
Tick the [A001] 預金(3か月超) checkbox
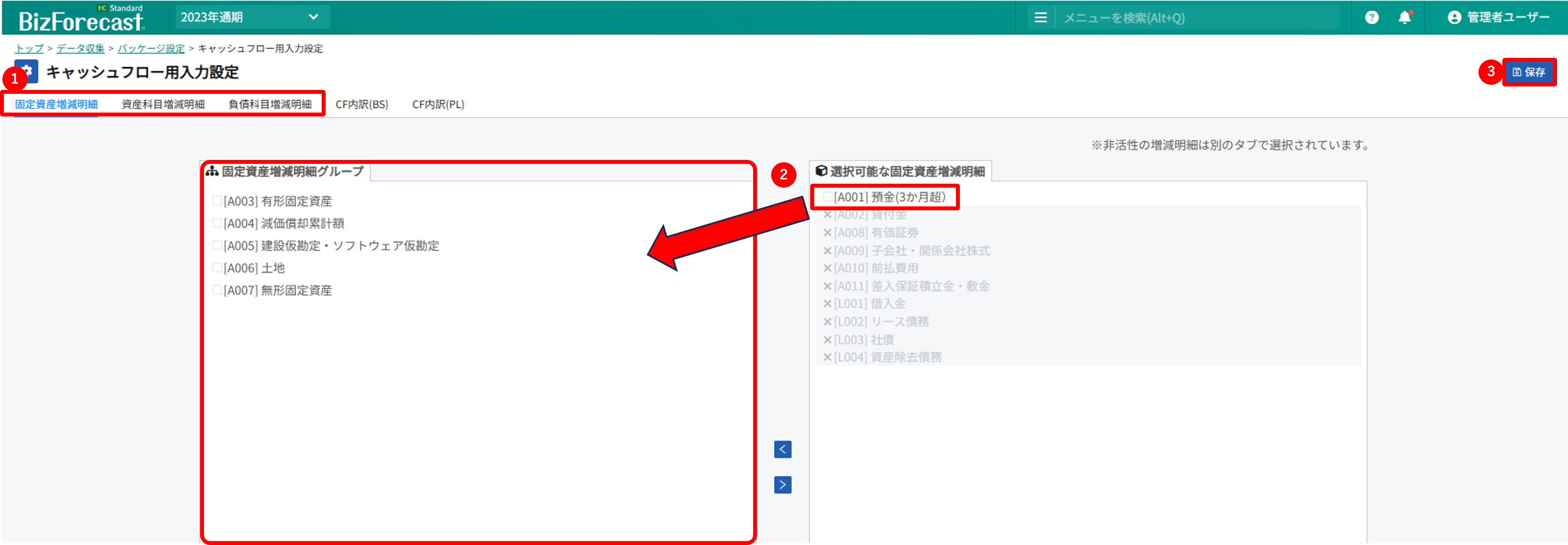tap(827, 197)
